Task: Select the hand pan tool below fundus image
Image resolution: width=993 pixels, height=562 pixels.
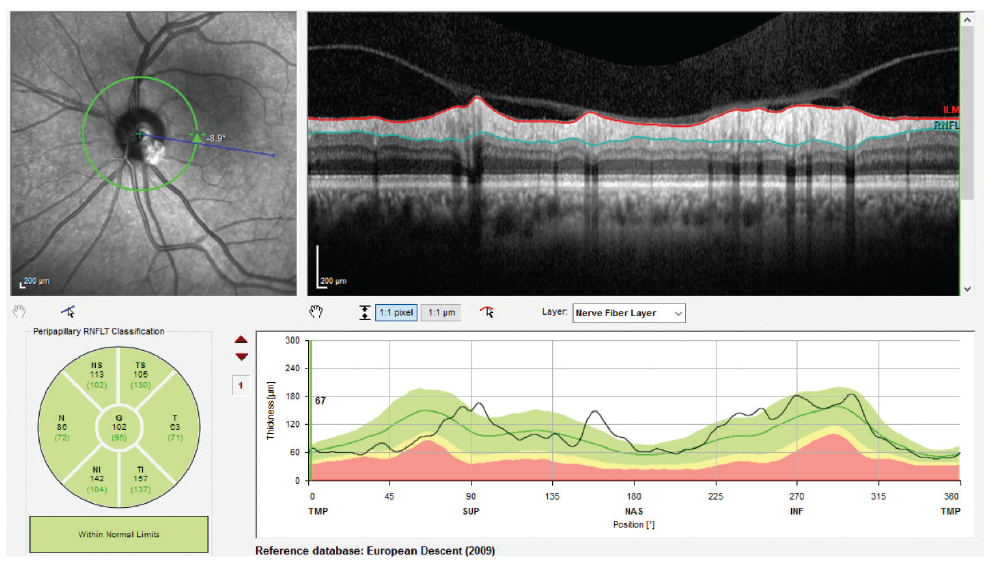Action: point(20,311)
